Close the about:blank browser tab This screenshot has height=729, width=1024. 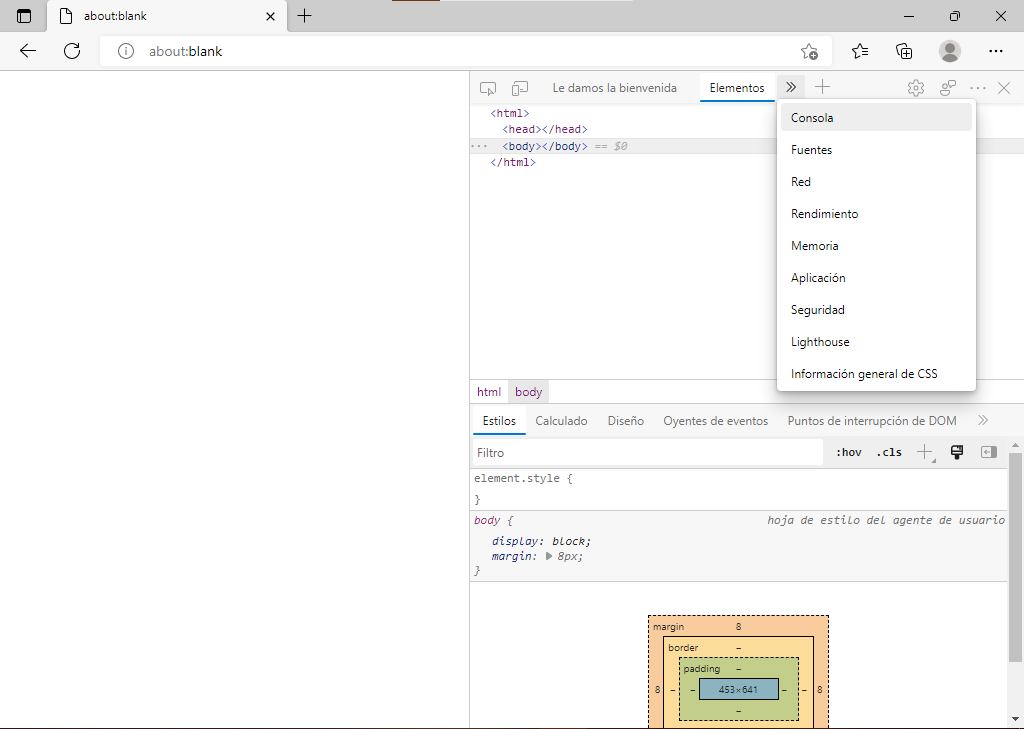point(270,16)
